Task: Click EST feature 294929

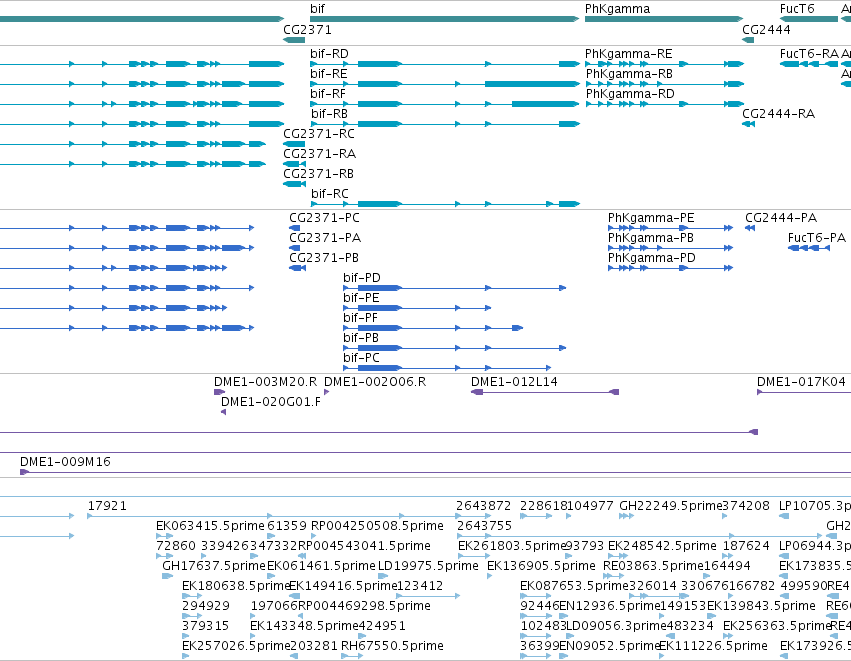Action: tap(192, 616)
